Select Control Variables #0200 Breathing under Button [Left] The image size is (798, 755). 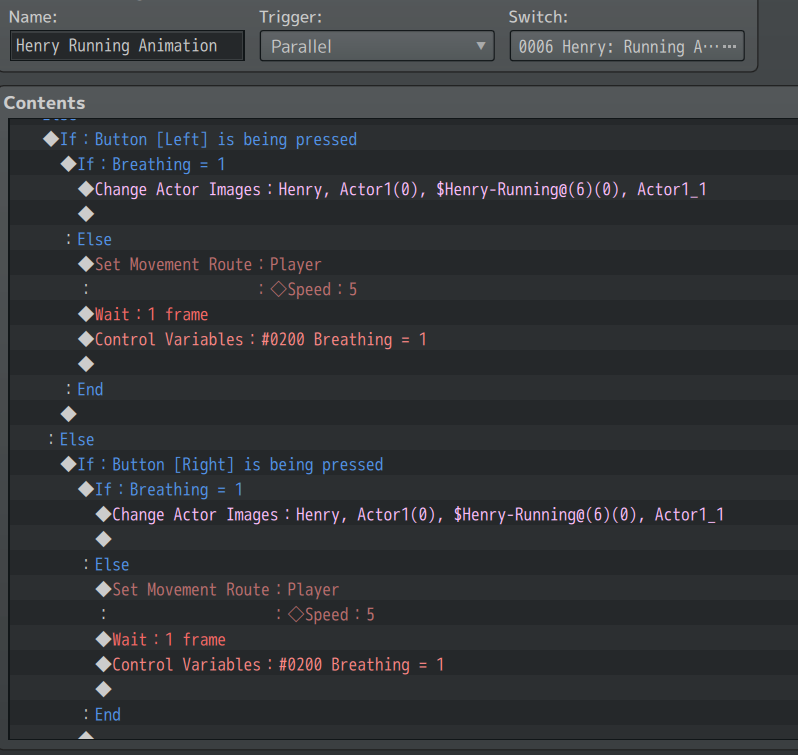404,339
